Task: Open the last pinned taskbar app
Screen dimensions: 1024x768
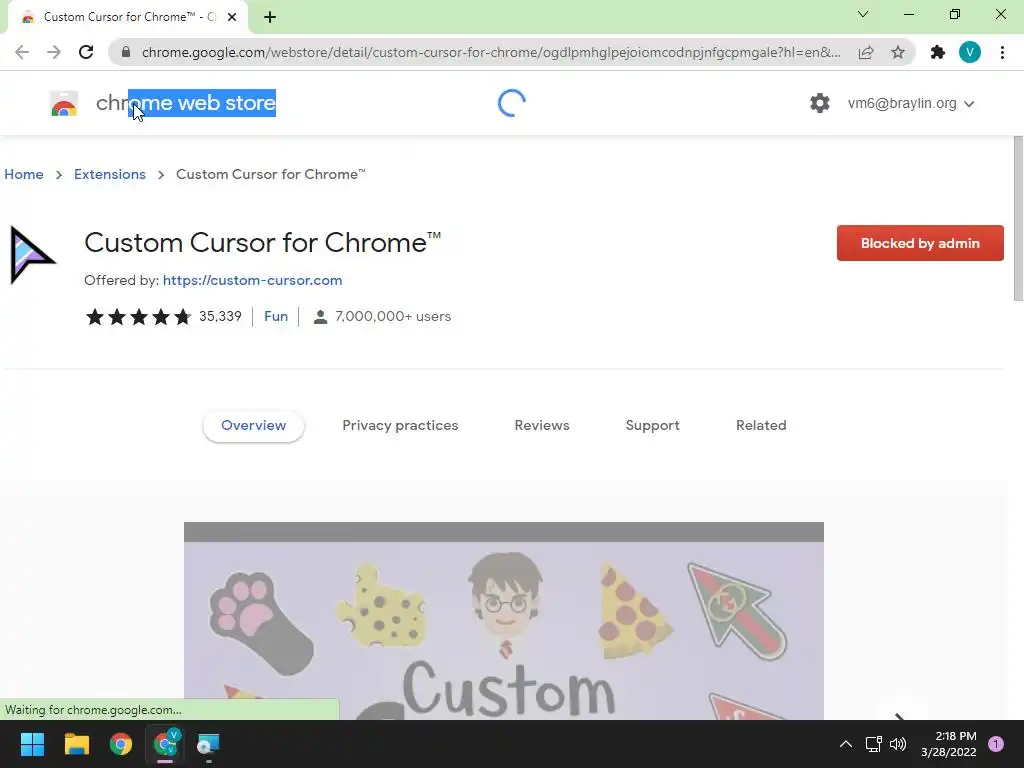Action: [208, 744]
